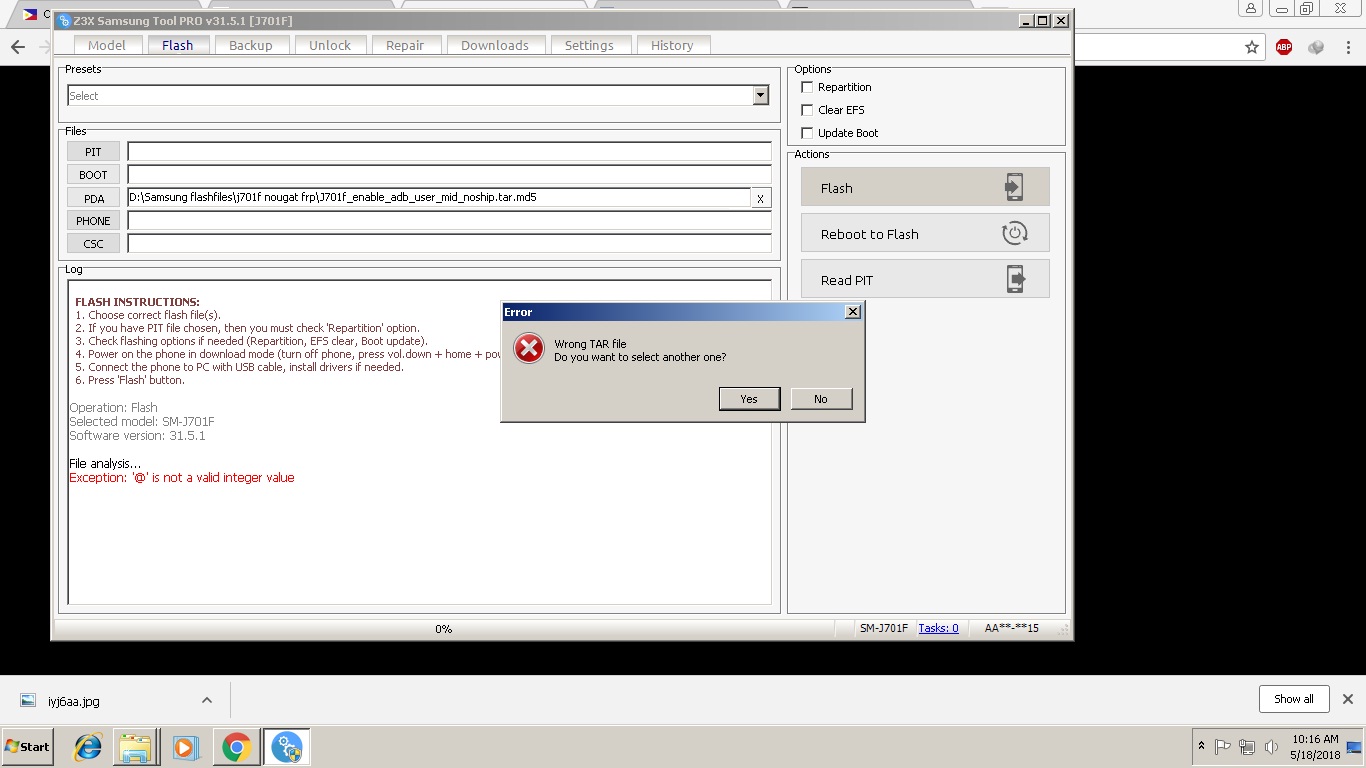
Task: Click the Z3X Samsung Tool taskbar icon
Action: (x=286, y=747)
